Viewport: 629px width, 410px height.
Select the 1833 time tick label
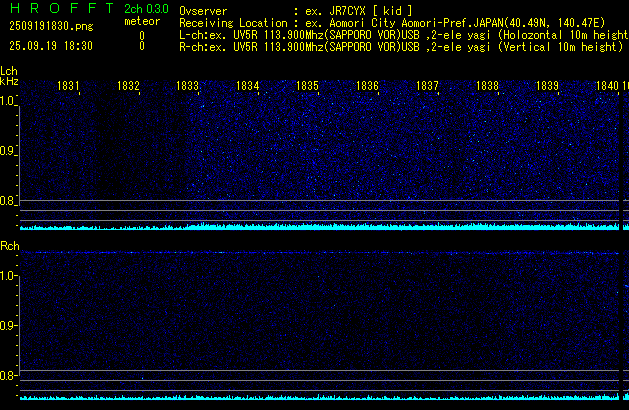pos(188,87)
